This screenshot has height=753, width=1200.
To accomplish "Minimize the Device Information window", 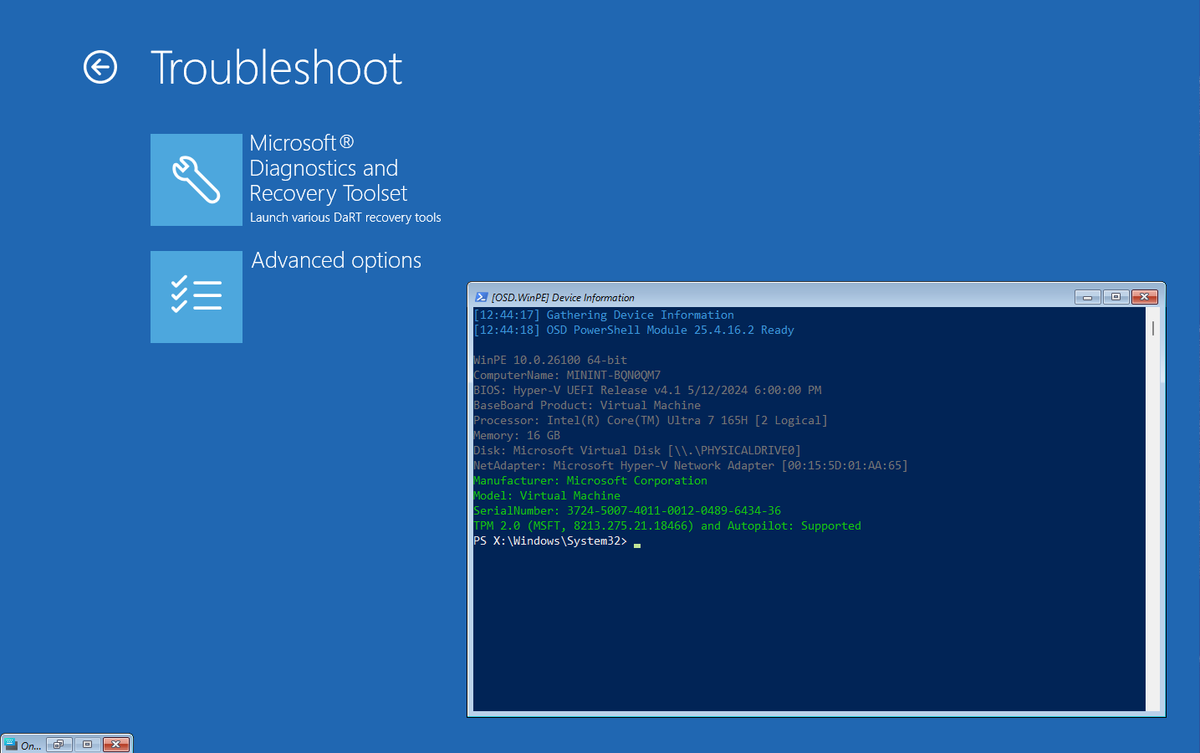I will (1088, 297).
